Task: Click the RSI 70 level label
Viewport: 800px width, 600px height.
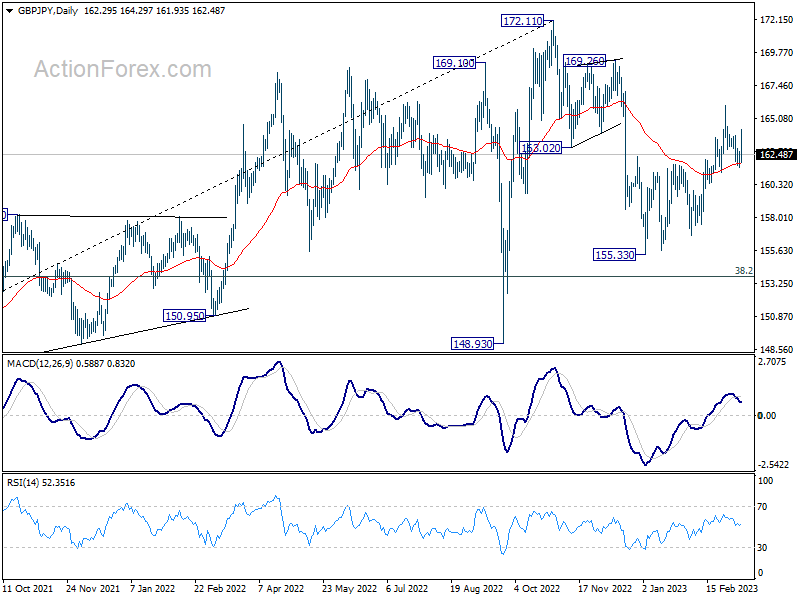Action: tap(762, 507)
